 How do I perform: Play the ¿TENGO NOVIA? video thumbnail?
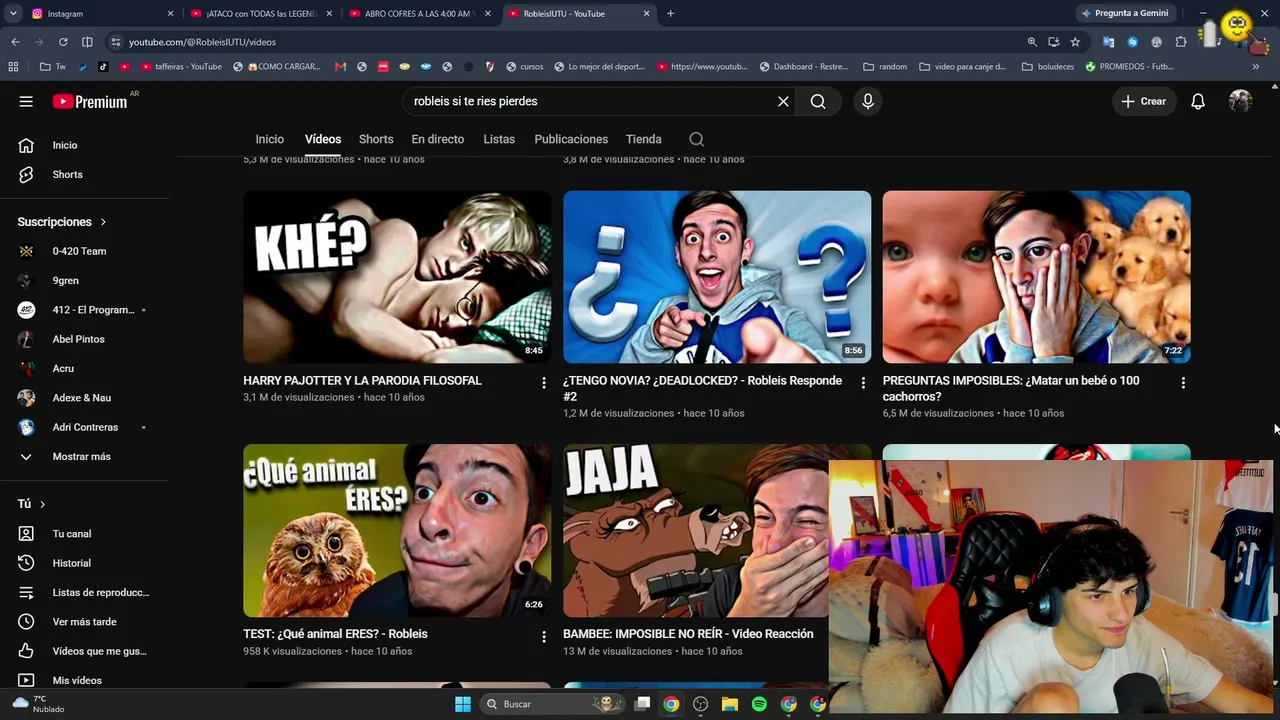coord(717,277)
